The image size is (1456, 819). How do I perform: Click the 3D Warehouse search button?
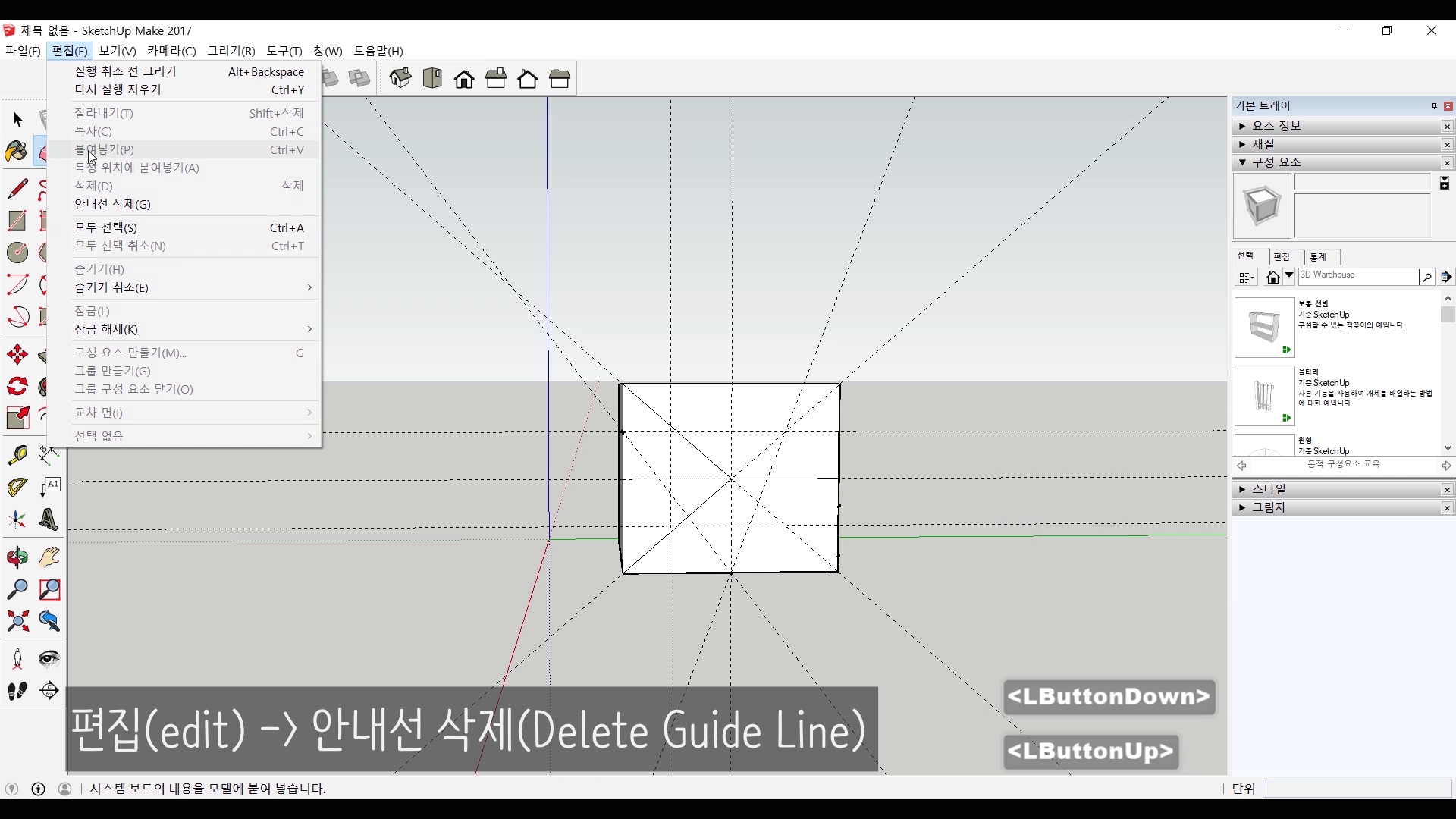point(1427,278)
